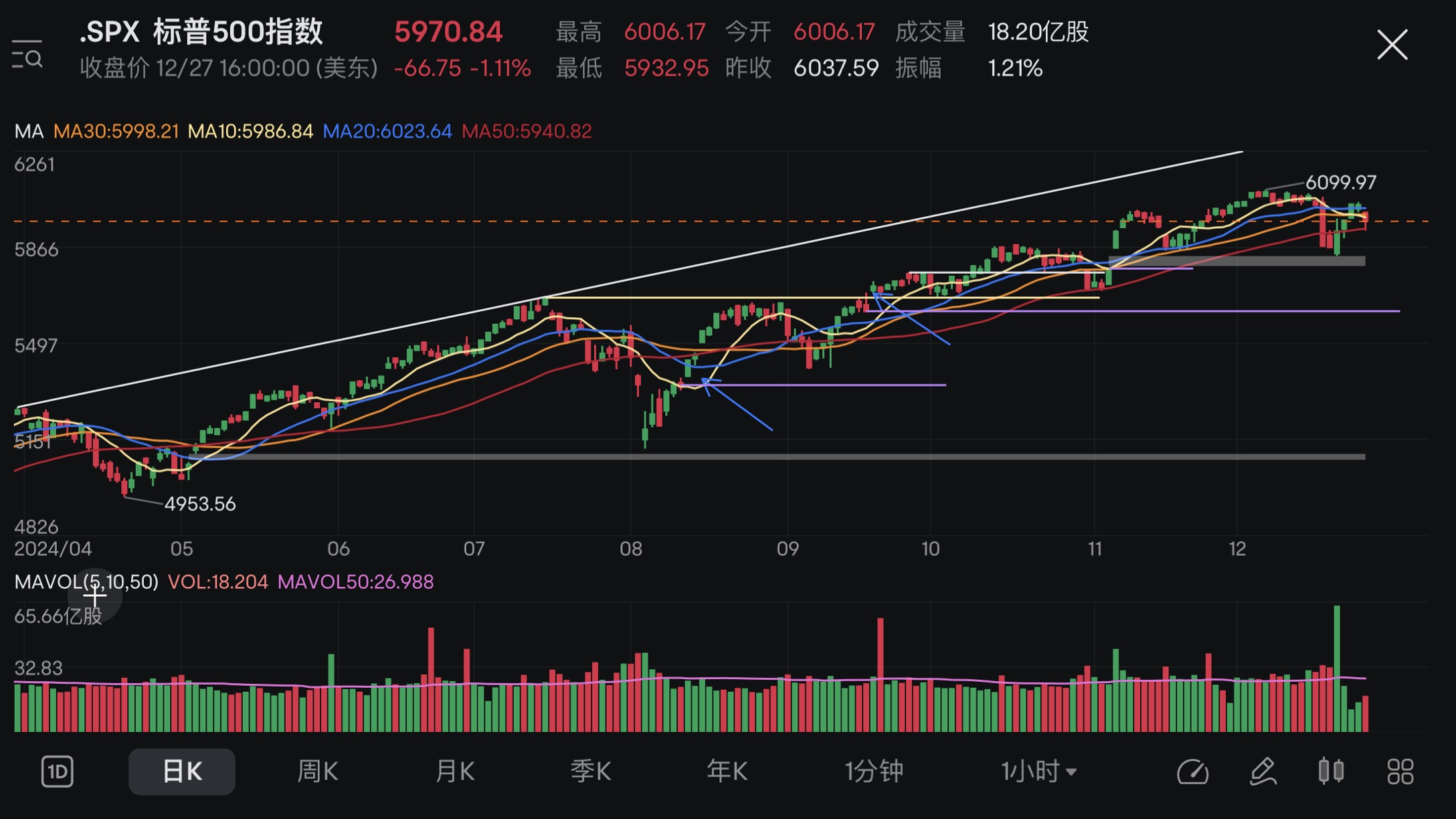Select the MA50:5940.82 indicator value
This screenshot has height=819, width=1456.
point(527,131)
